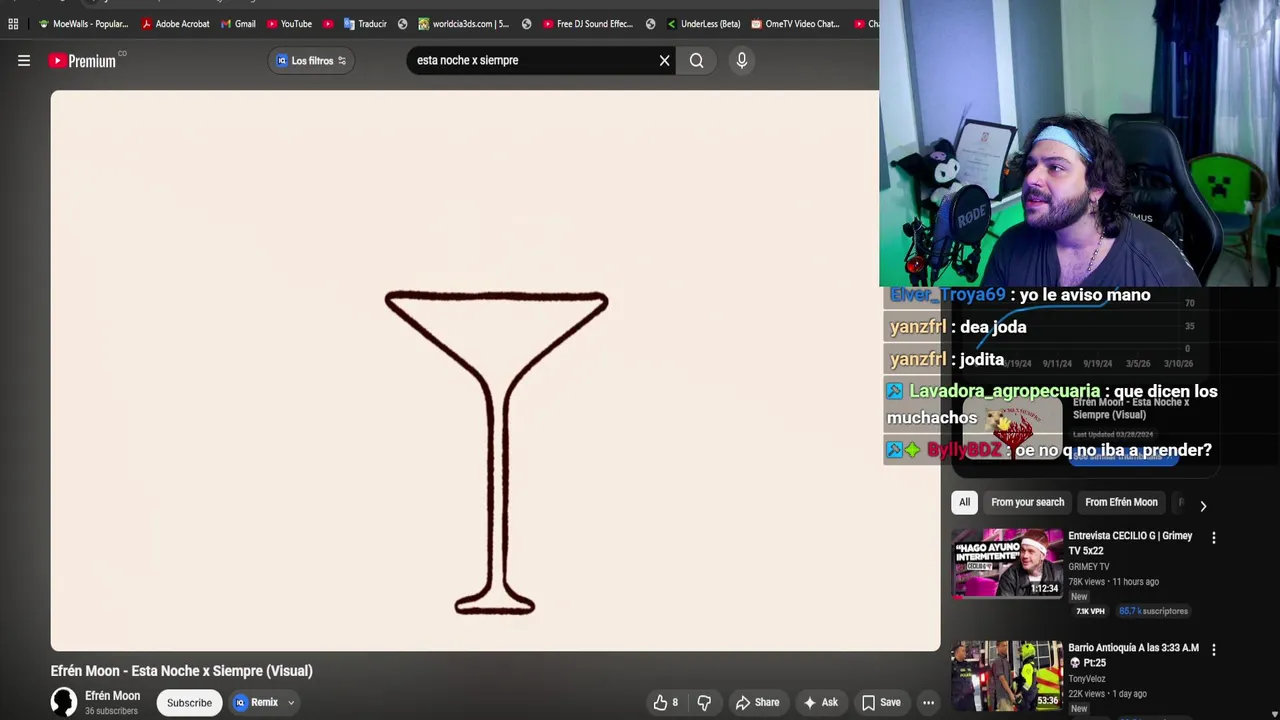Like the video with thumbs up
The image size is (1280, 720).
coord(667,702)
